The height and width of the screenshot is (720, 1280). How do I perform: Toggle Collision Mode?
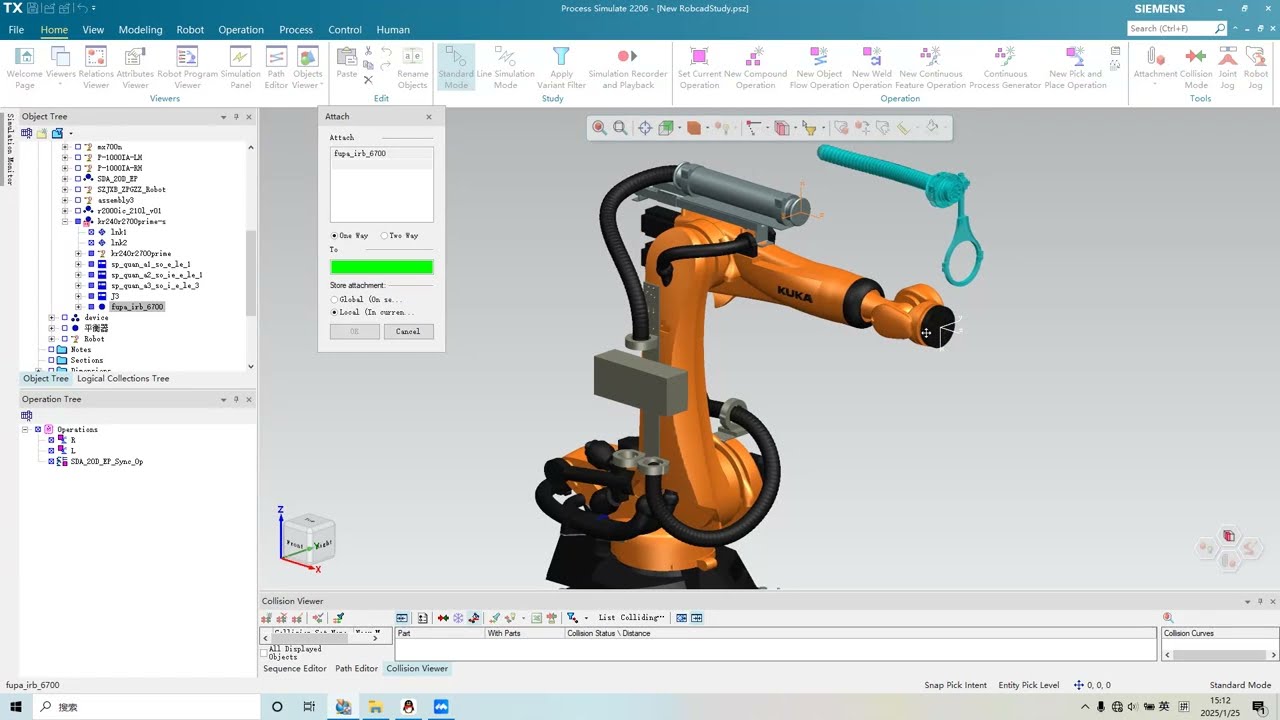(x=1196, y=67)
